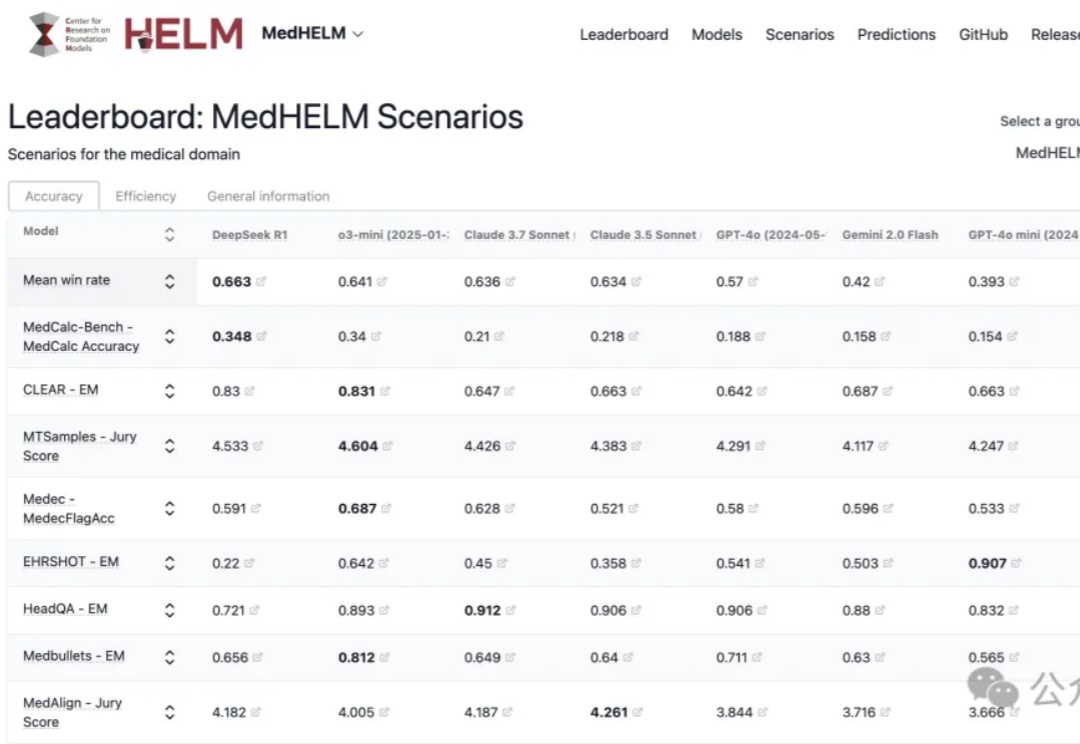This screenshot has height=744, width=1080.
Task: Toggle sort arrows in Model header
Action: coord(169,234)
